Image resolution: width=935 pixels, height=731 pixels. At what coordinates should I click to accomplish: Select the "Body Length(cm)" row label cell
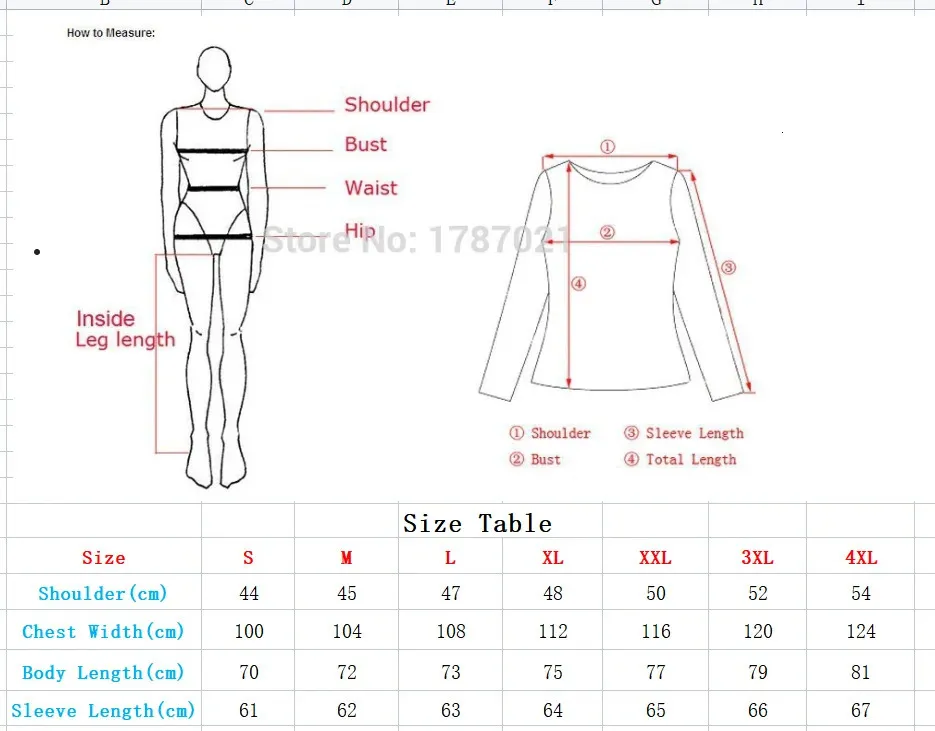104,672
